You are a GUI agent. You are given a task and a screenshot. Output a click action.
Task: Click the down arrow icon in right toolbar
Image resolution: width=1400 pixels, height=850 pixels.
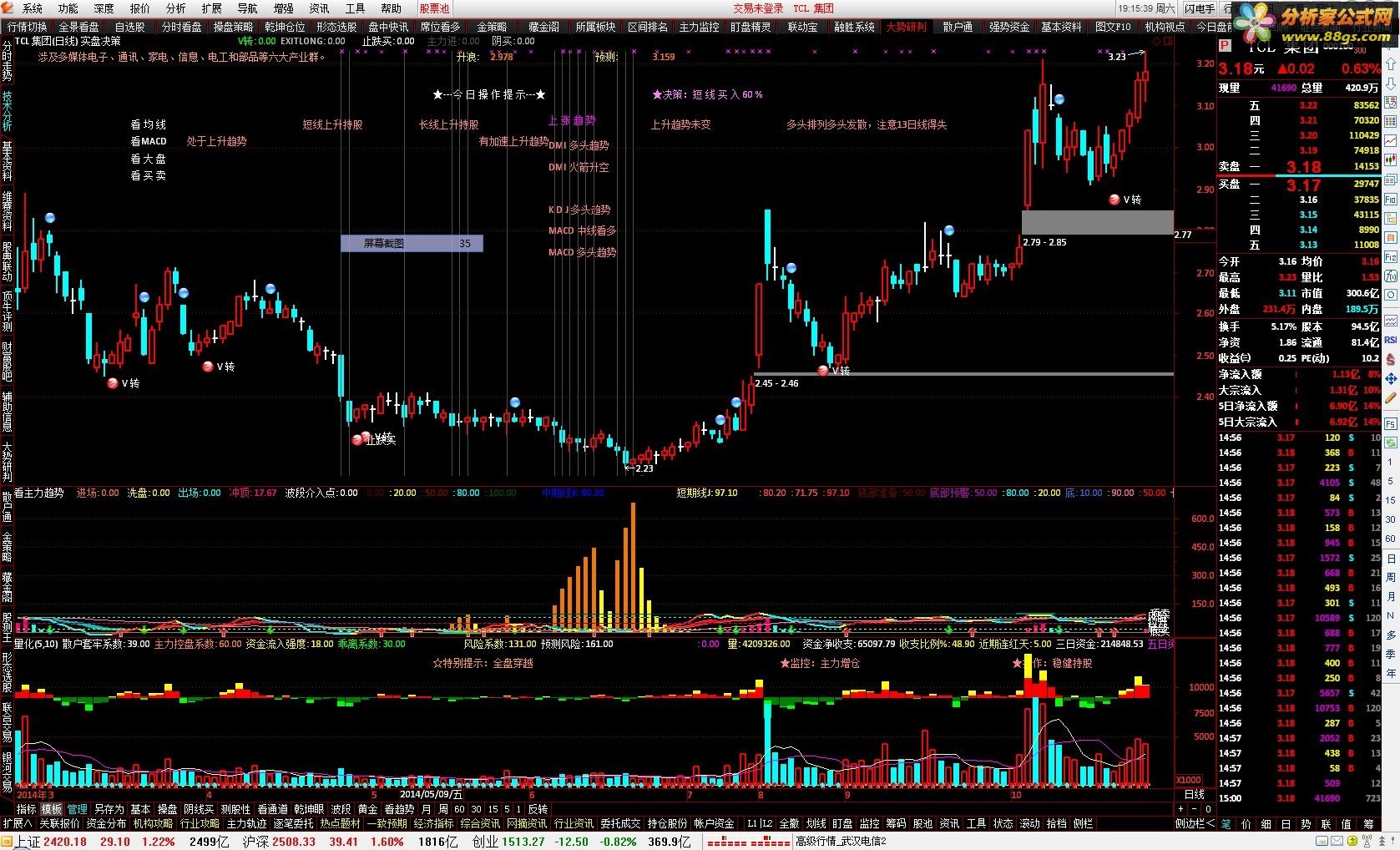coord(1391,83)
